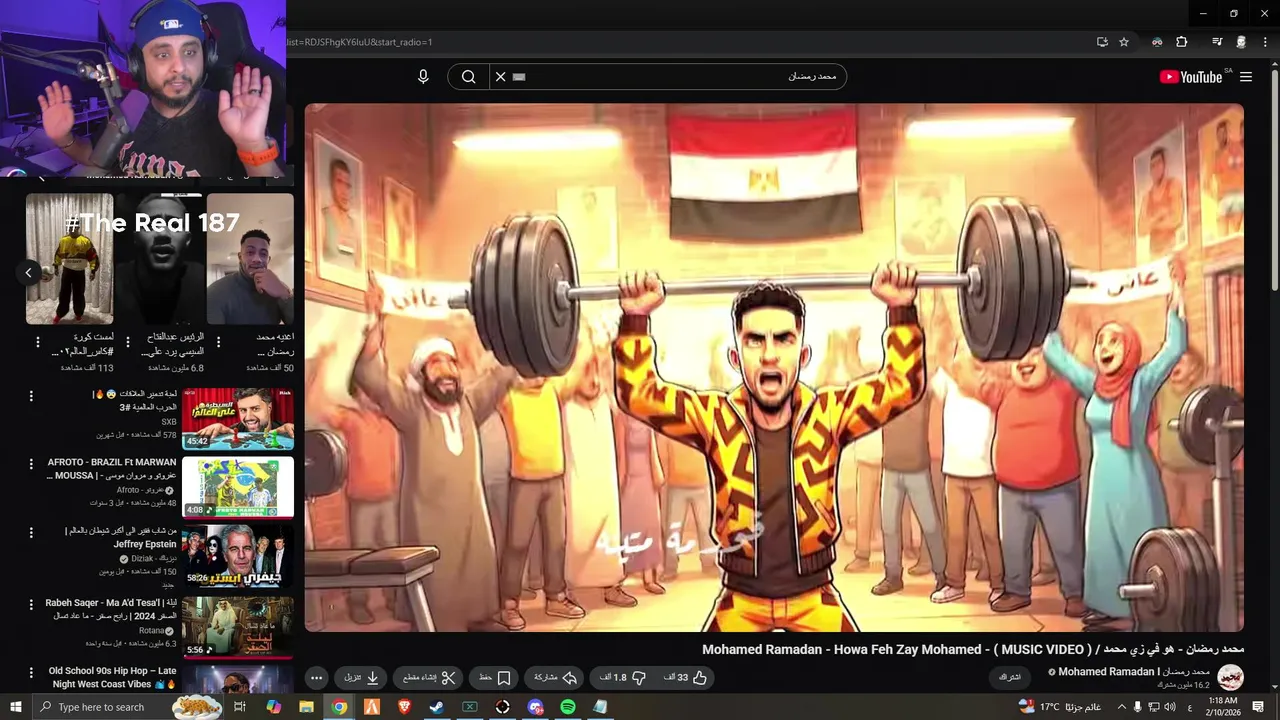Bookmark this page with star icon
1280x720 pixels.
[1124, 42]
